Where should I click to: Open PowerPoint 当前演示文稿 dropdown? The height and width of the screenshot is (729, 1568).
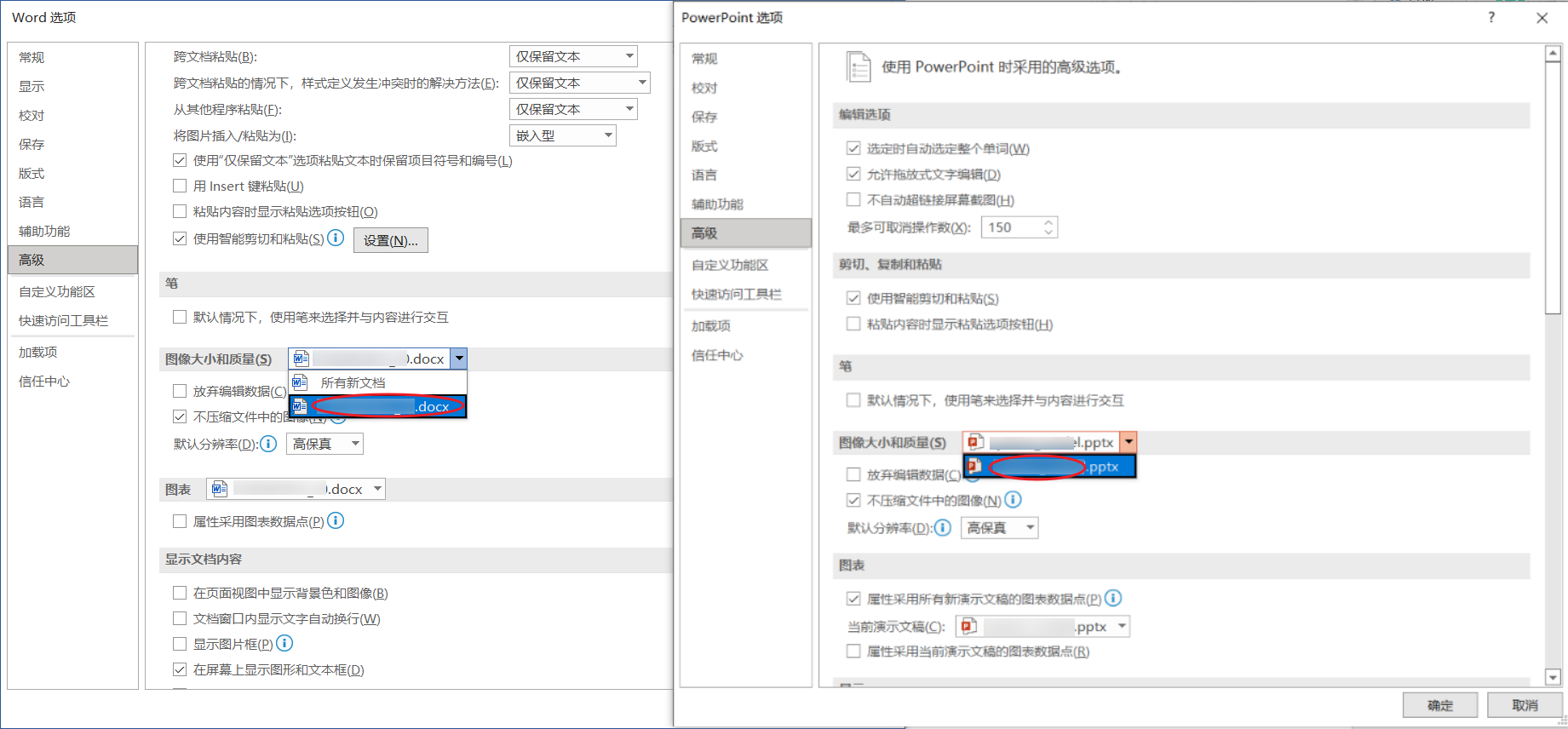[x=1042, y=627]
